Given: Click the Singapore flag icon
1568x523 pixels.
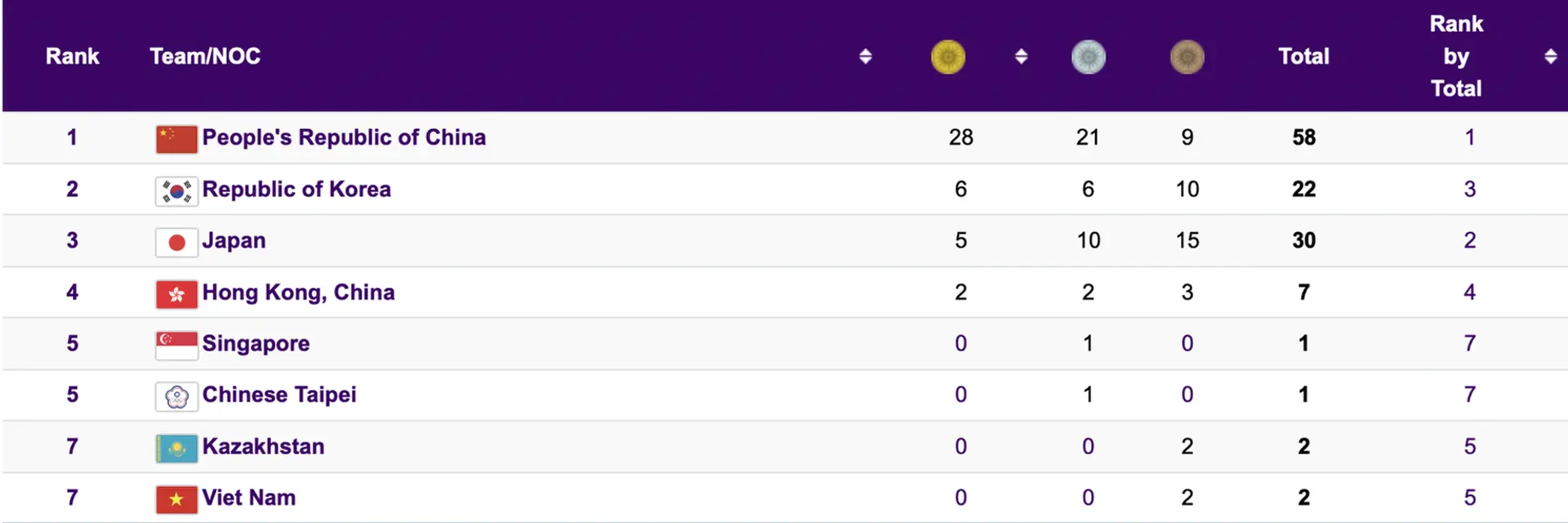Looking at the screenshot, I should point(176,346).
